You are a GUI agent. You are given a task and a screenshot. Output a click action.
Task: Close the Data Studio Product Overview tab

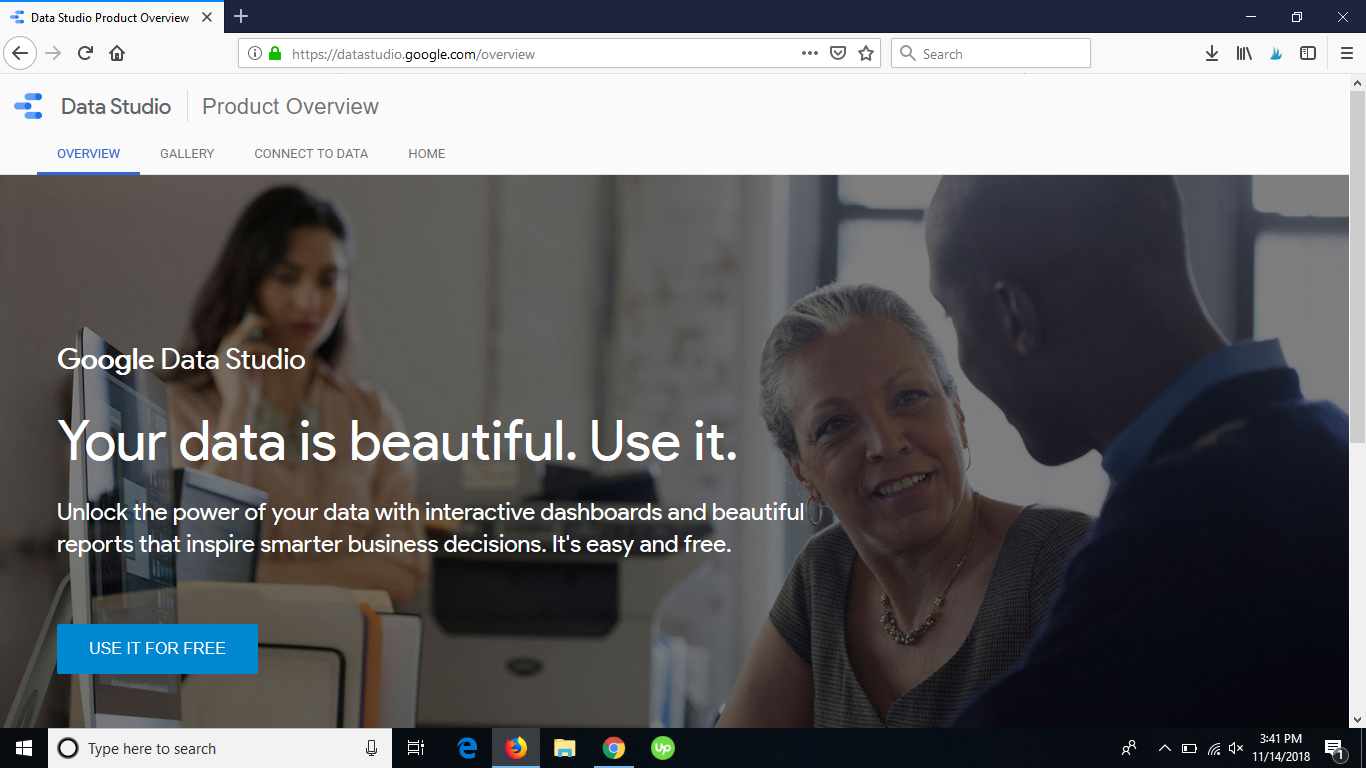[x=207, y=17]
